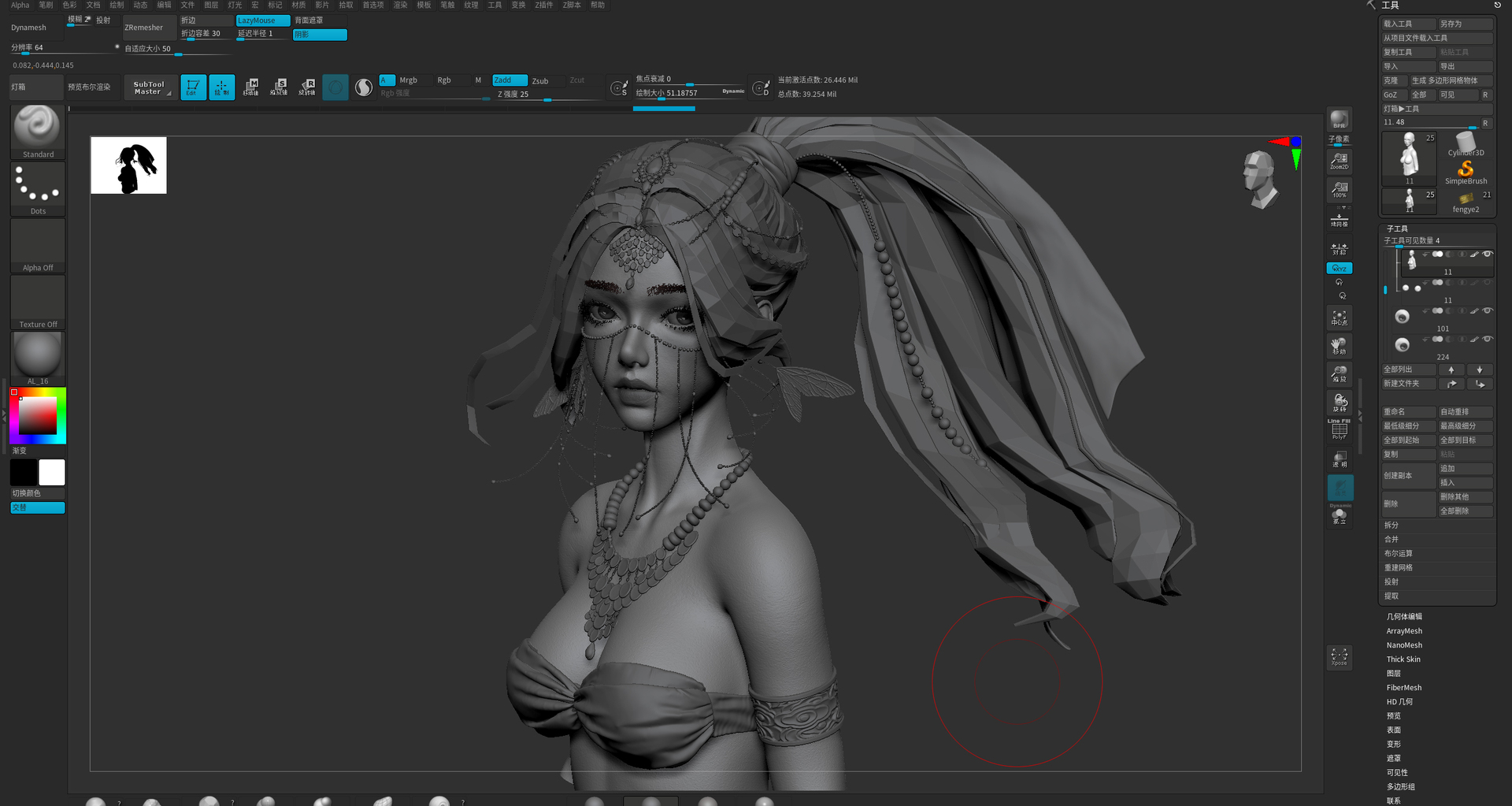Screen dimensions: 1512x806
Task: Open the Z插件 plugin menu
Action: 543,5
